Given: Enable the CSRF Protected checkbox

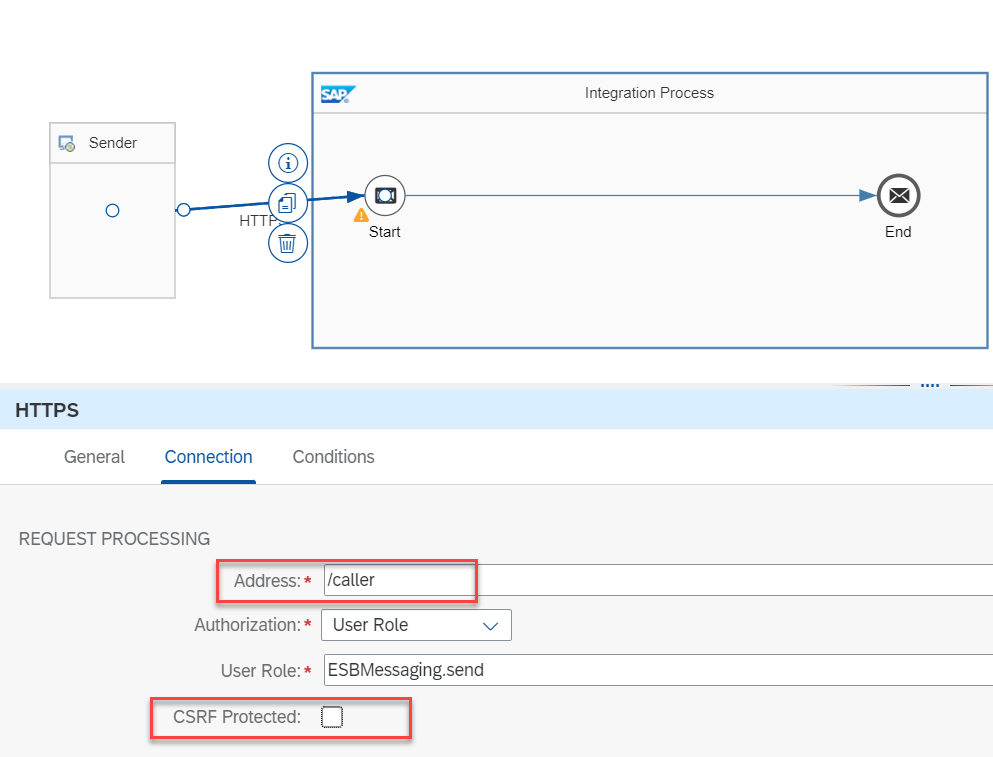Looking at the screenshot, I should tap(332, 717).
